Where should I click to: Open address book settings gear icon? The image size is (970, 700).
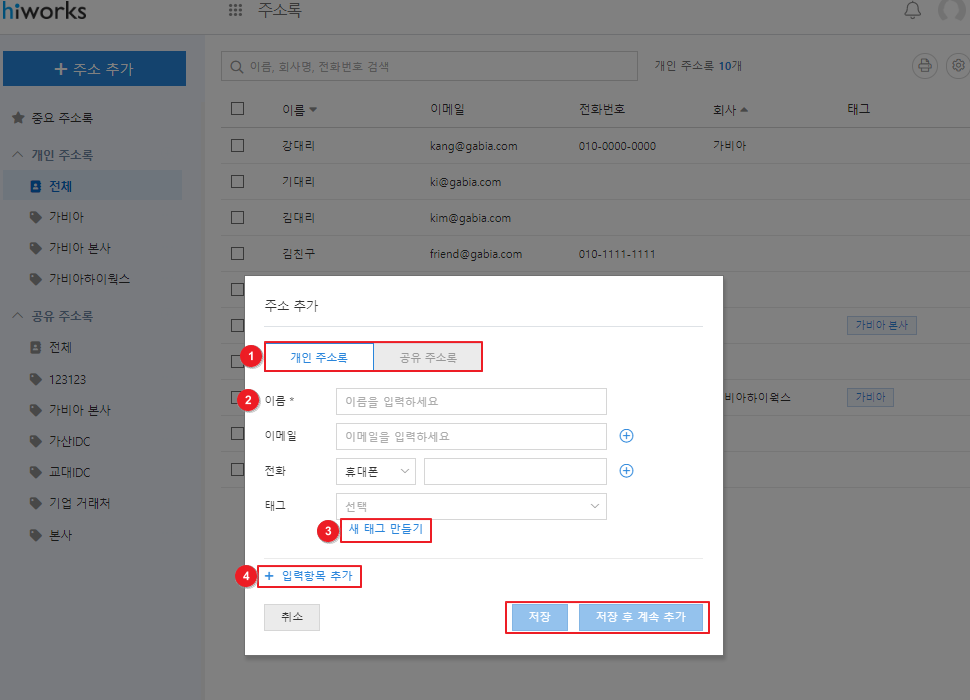coord(958,66)
